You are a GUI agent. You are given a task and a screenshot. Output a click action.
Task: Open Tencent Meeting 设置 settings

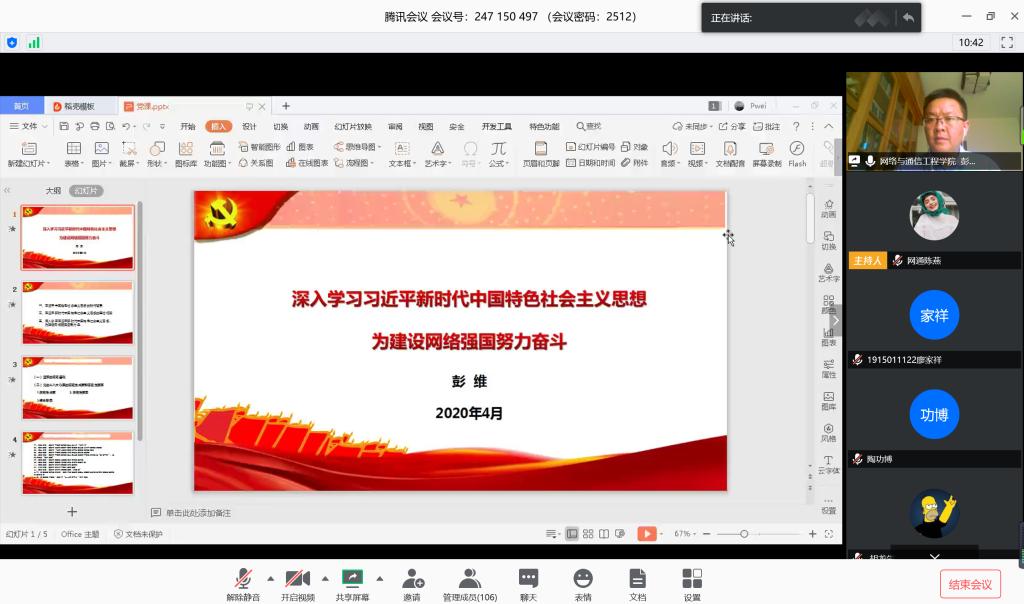692,584
